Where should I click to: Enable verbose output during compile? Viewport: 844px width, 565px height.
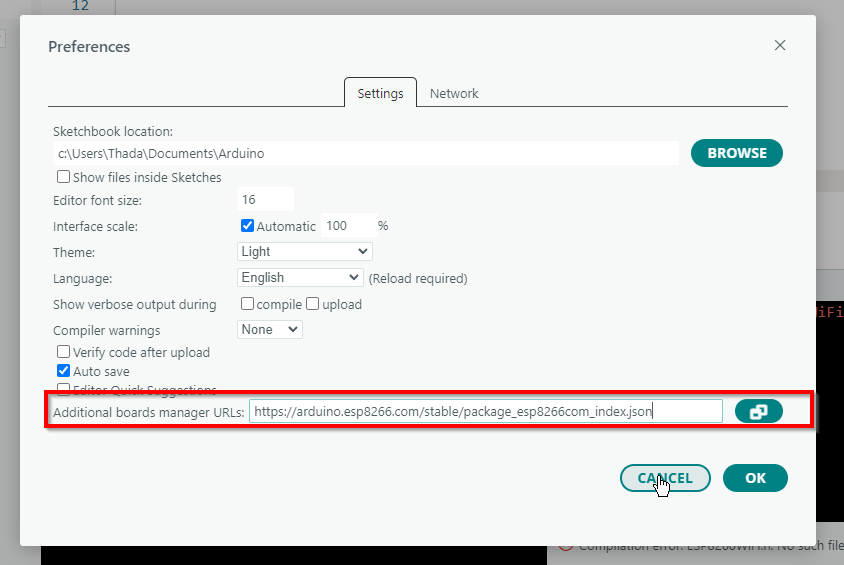248,304
